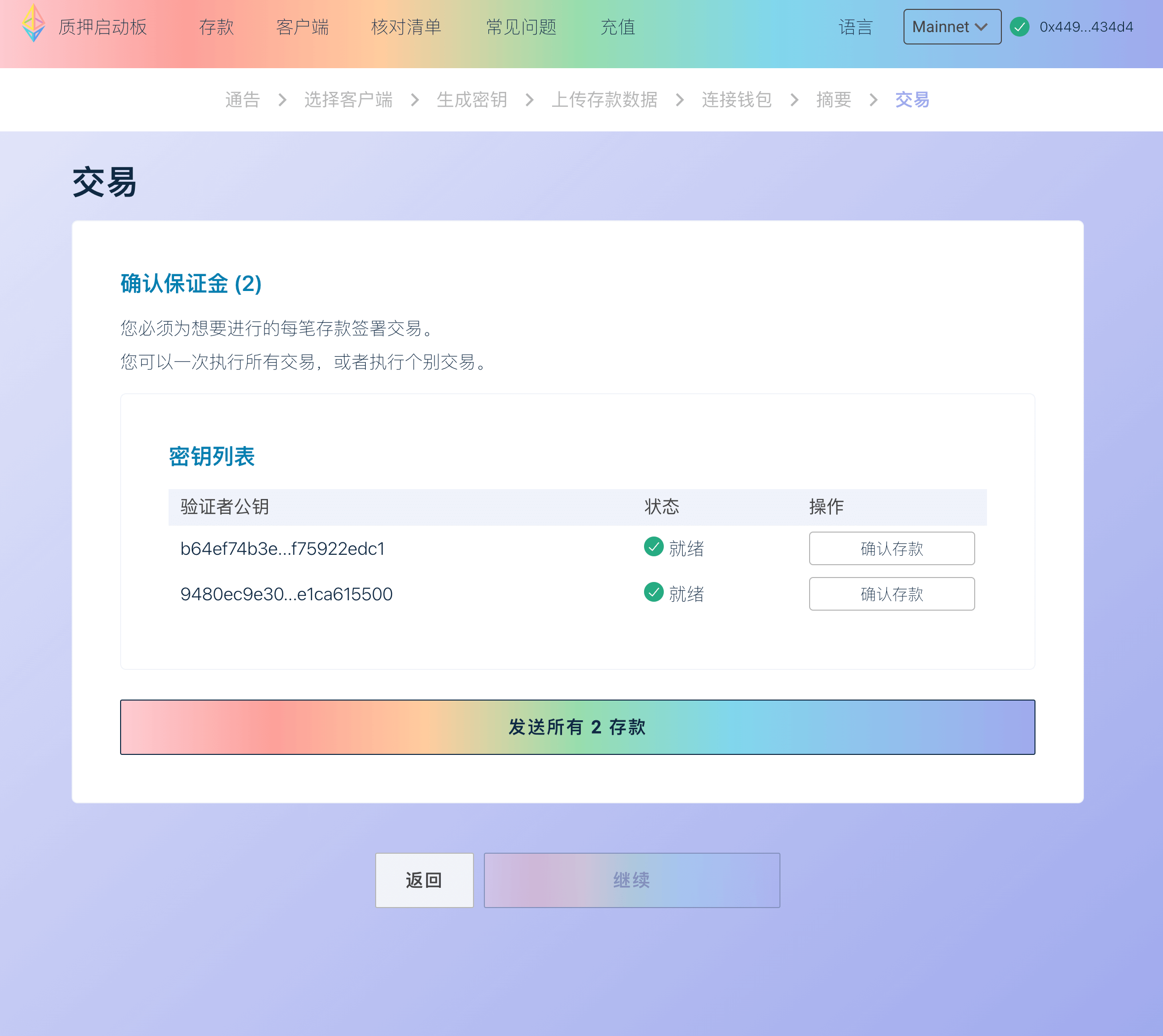1163x1036 pixels.
Task: Select the 充值 menu item
Action: click(x=618, y=27)
